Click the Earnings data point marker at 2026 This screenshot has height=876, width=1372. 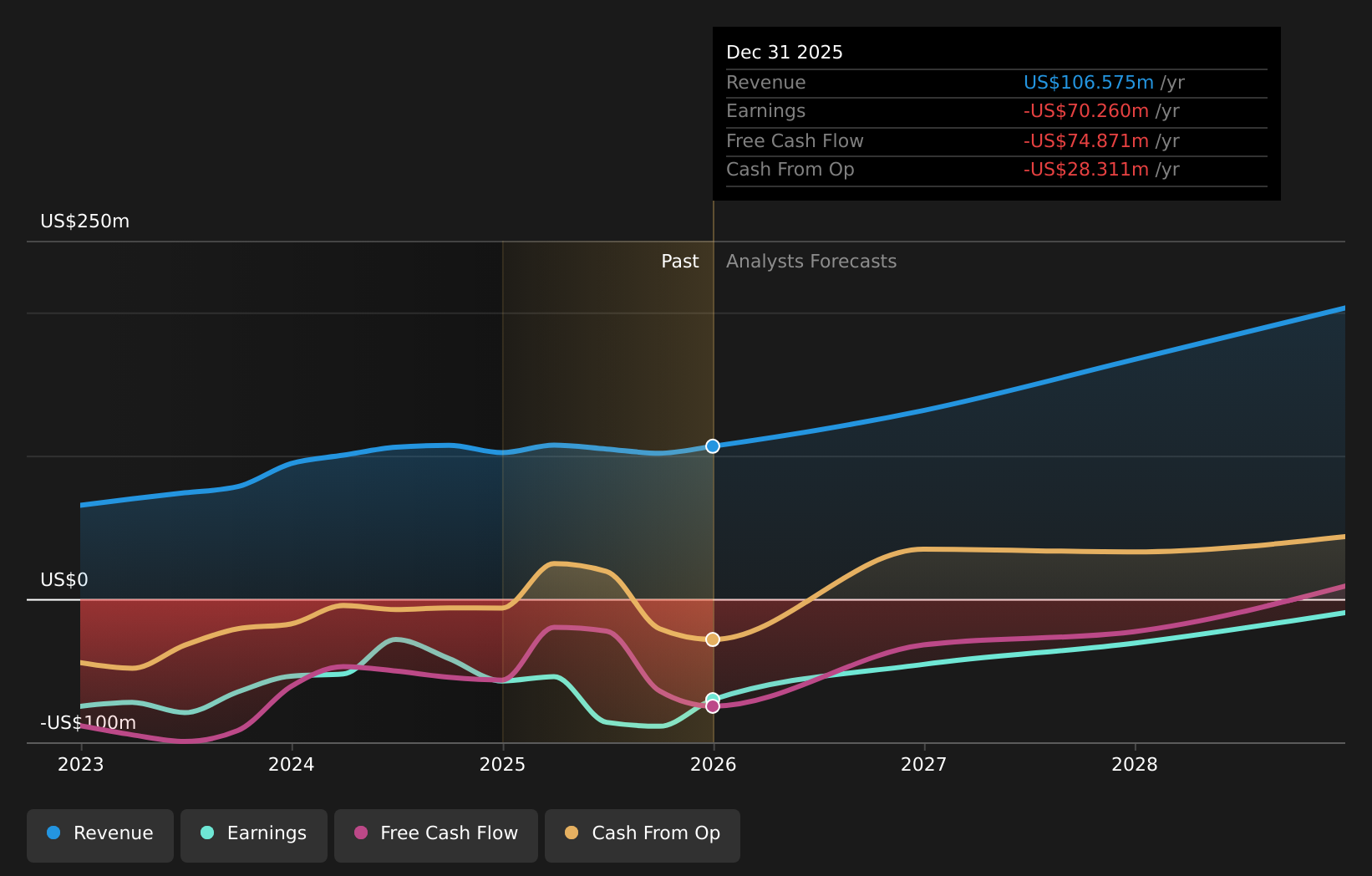(712, 696)
